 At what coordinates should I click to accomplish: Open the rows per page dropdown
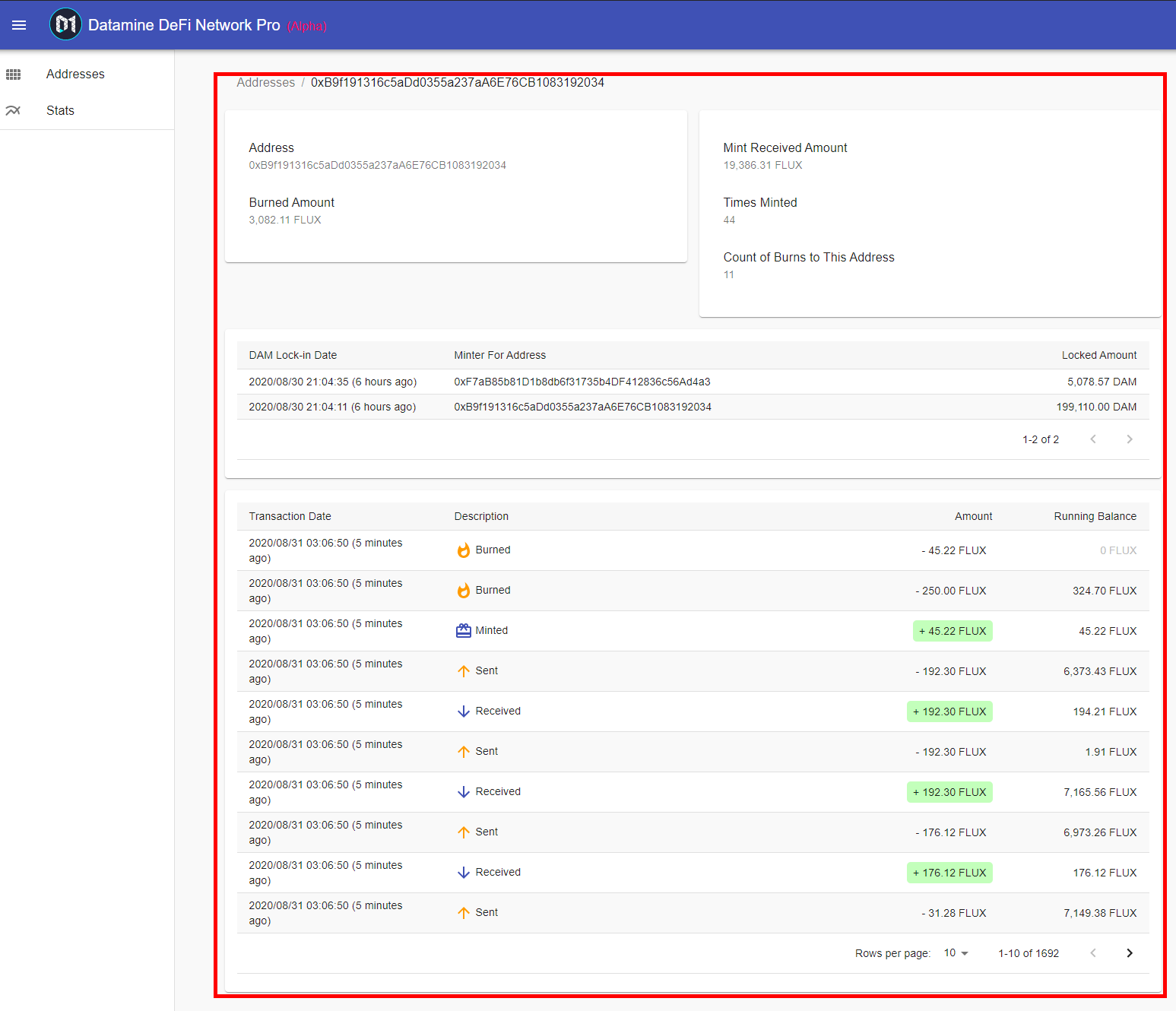tap(956, 953)
